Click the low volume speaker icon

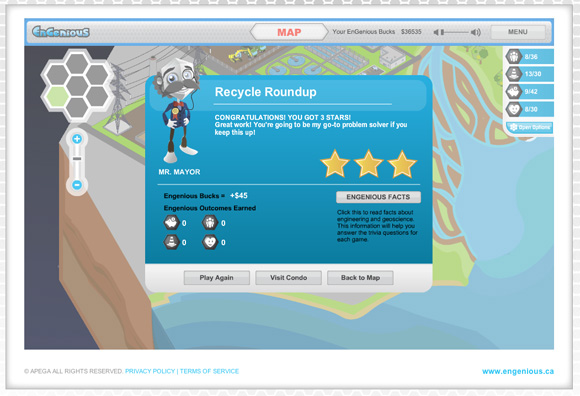[436, 33]
